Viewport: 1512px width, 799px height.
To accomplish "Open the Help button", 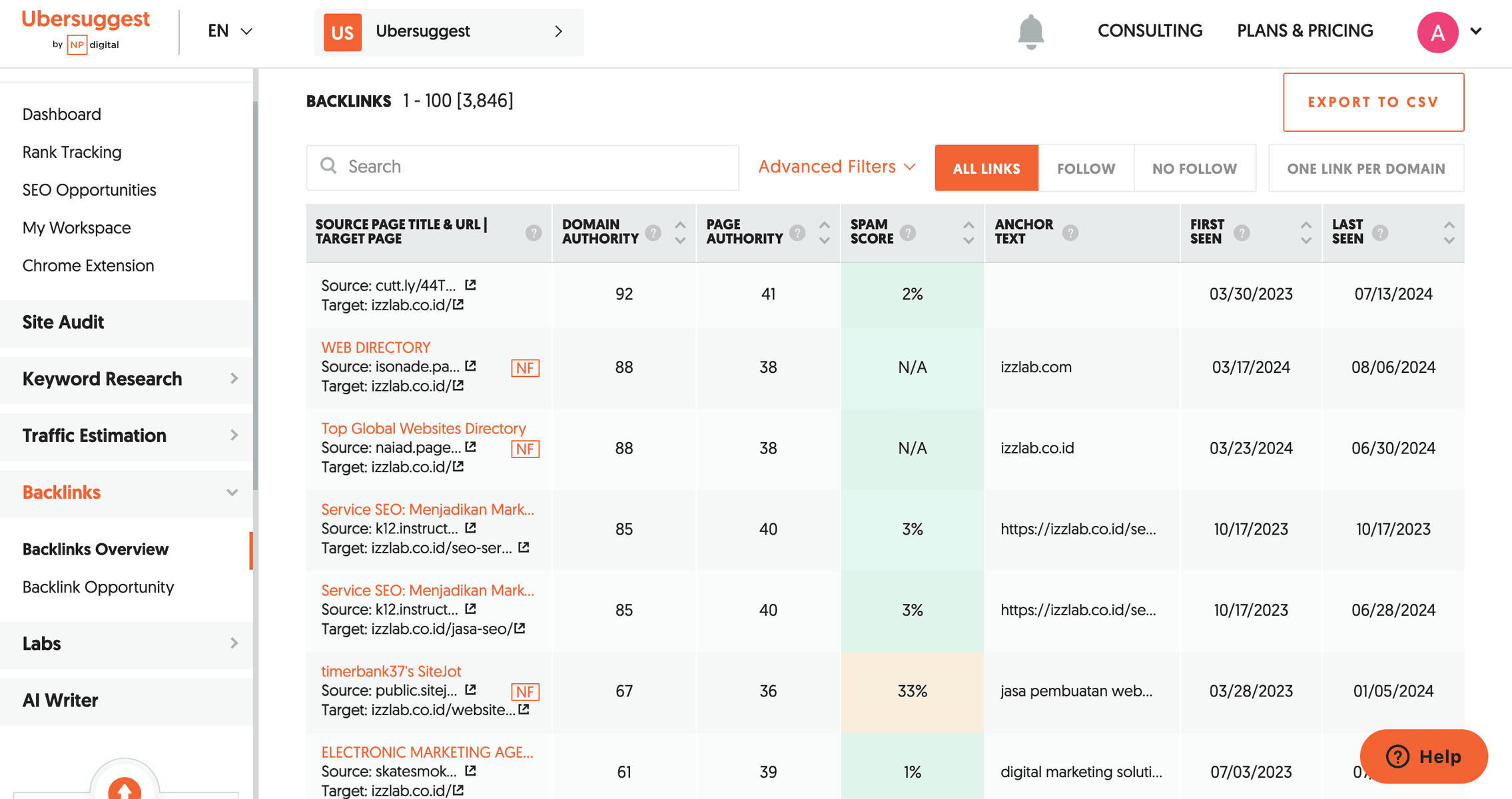I will point(1423,756).
